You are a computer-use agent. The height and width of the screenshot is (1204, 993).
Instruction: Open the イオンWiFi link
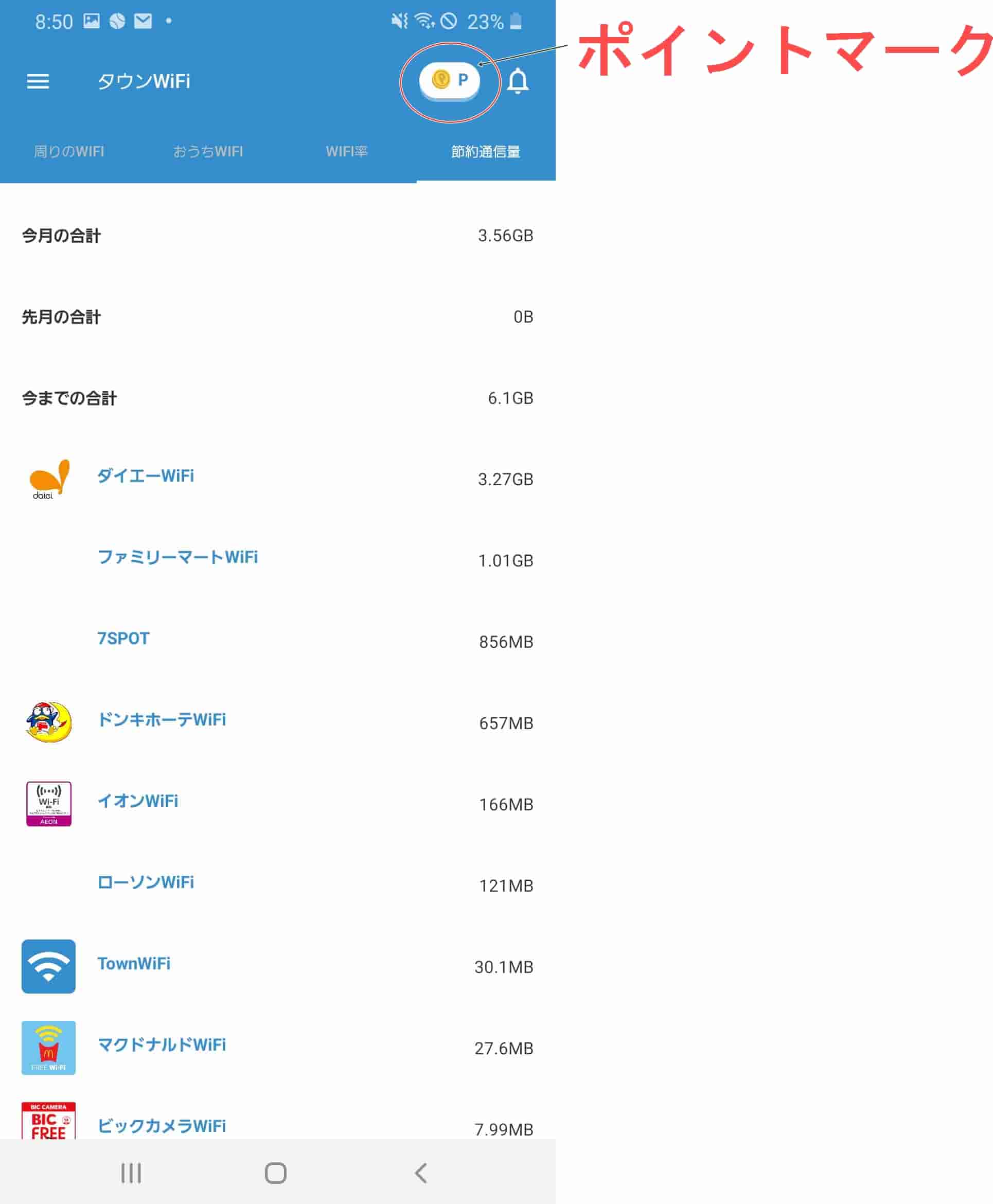137,801
